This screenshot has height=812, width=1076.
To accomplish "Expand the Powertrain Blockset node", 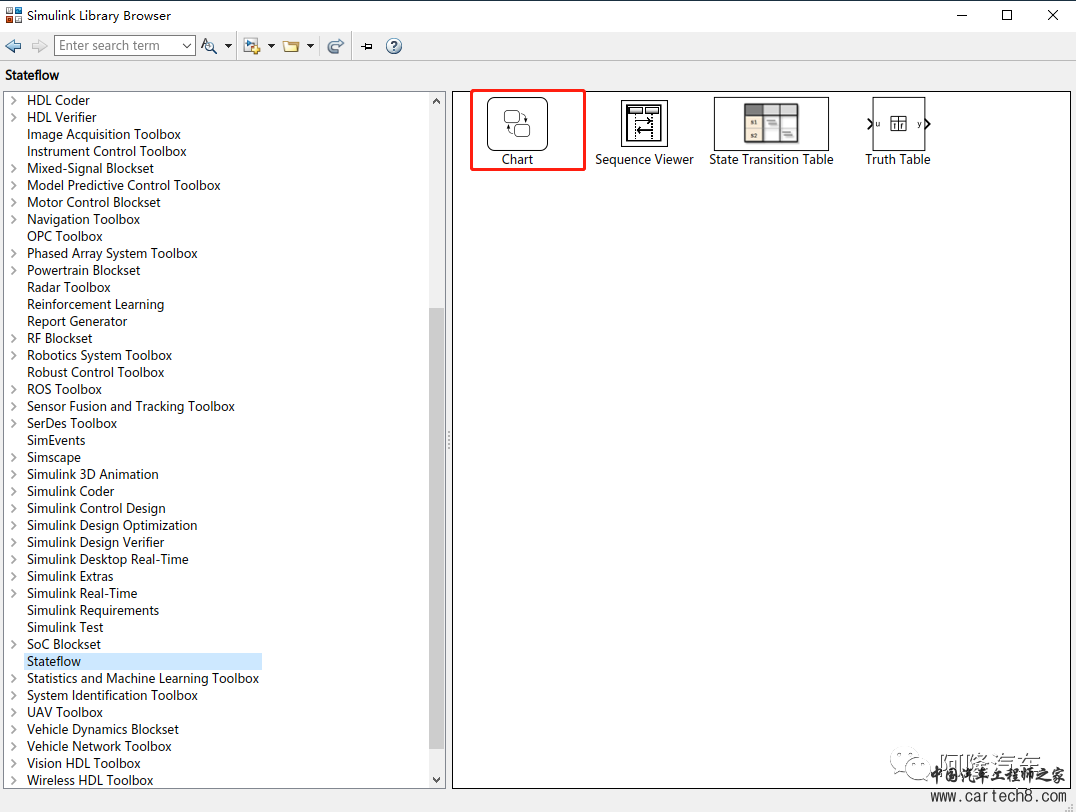I will [x=14, y=270].
